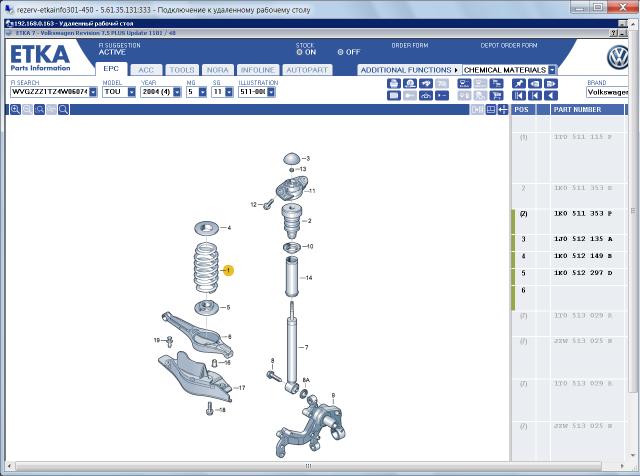Open the Depot Order Form link
The height and width of the screenshot is (476, 640).
(x=509, y=45)
